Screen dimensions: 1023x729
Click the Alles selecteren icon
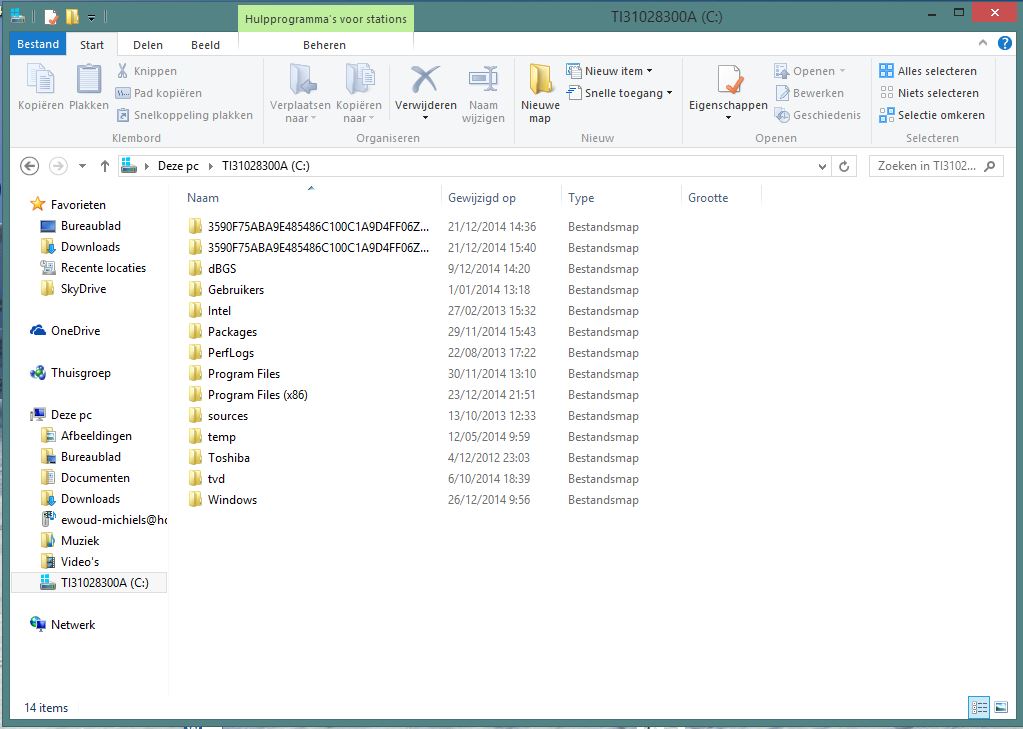tap(886, 71)
